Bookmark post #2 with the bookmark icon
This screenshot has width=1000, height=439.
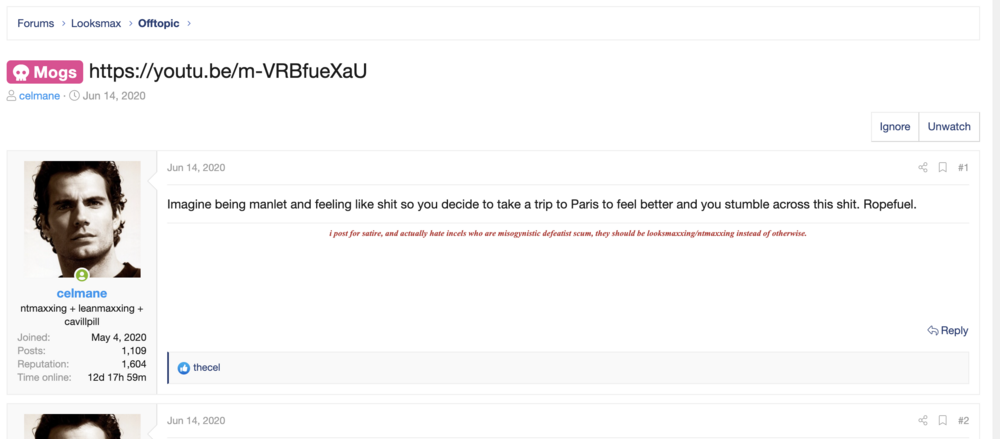pyautogui.click(x=942, y=420)
